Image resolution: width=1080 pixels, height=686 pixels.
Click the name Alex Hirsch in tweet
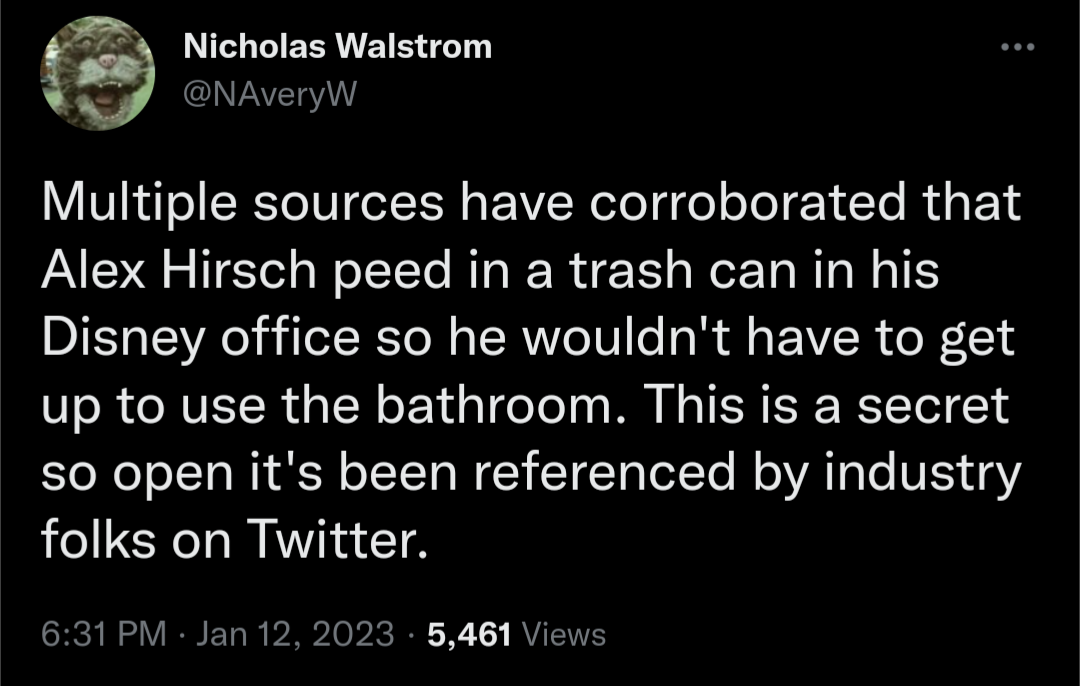(178, 269)
